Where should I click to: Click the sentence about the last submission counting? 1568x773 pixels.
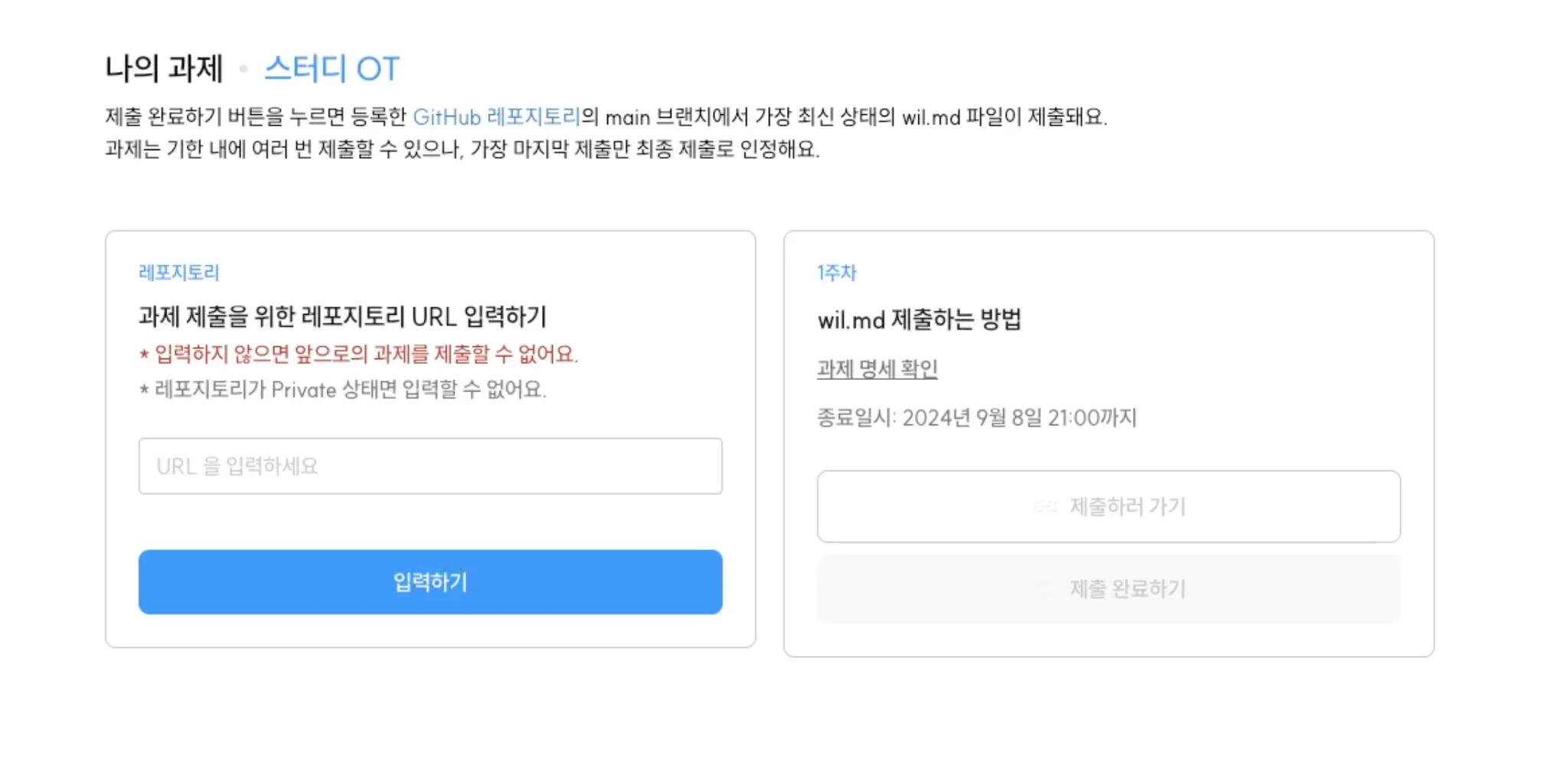pos(462,149)
